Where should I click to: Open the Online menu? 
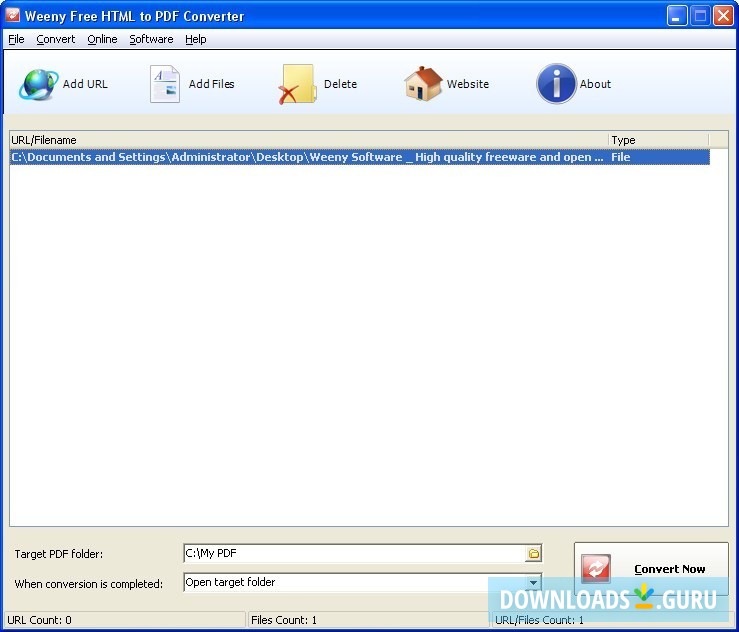(x=102, y=39)
